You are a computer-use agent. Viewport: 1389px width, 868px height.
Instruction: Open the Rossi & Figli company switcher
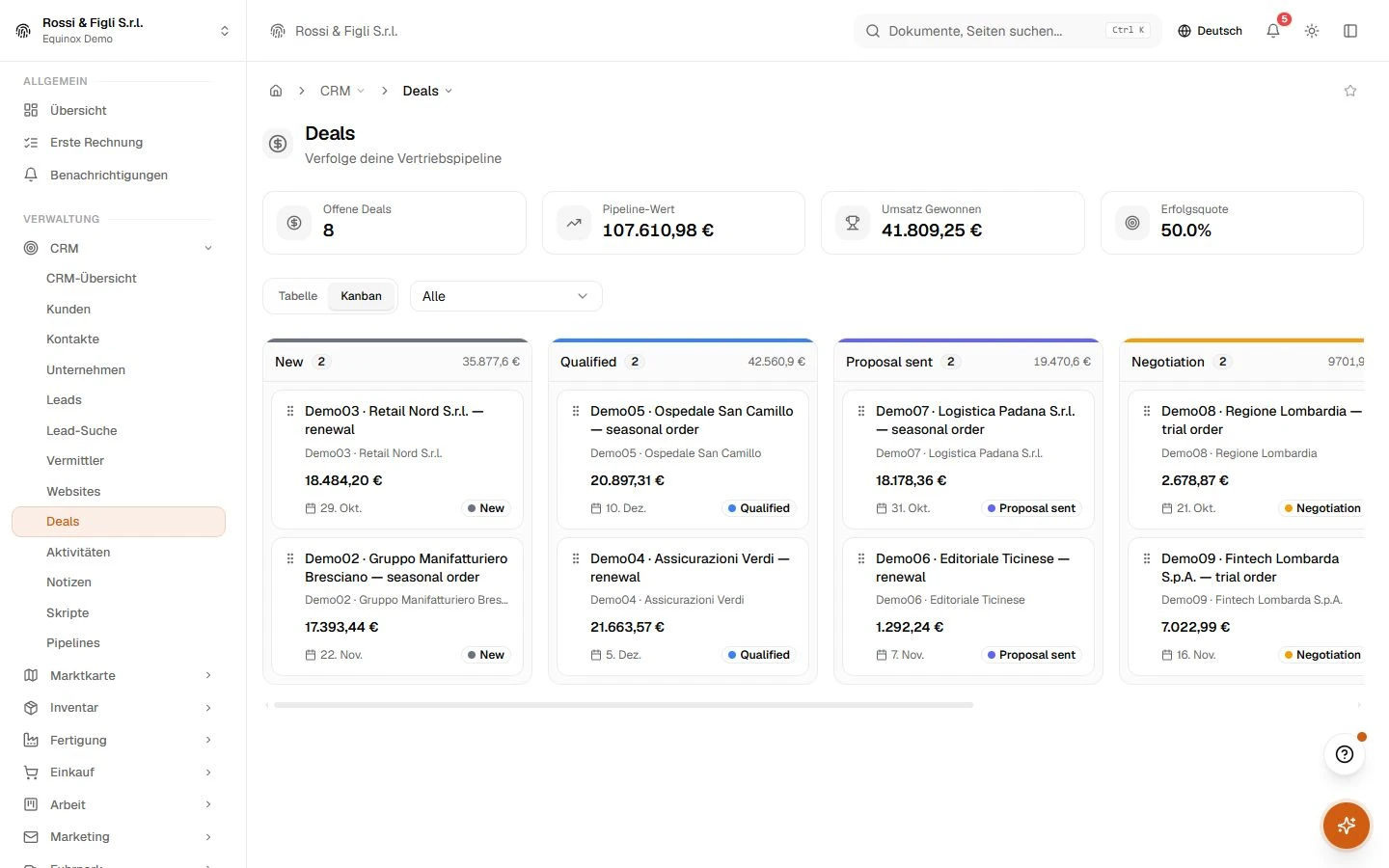[x=123, y=31]
